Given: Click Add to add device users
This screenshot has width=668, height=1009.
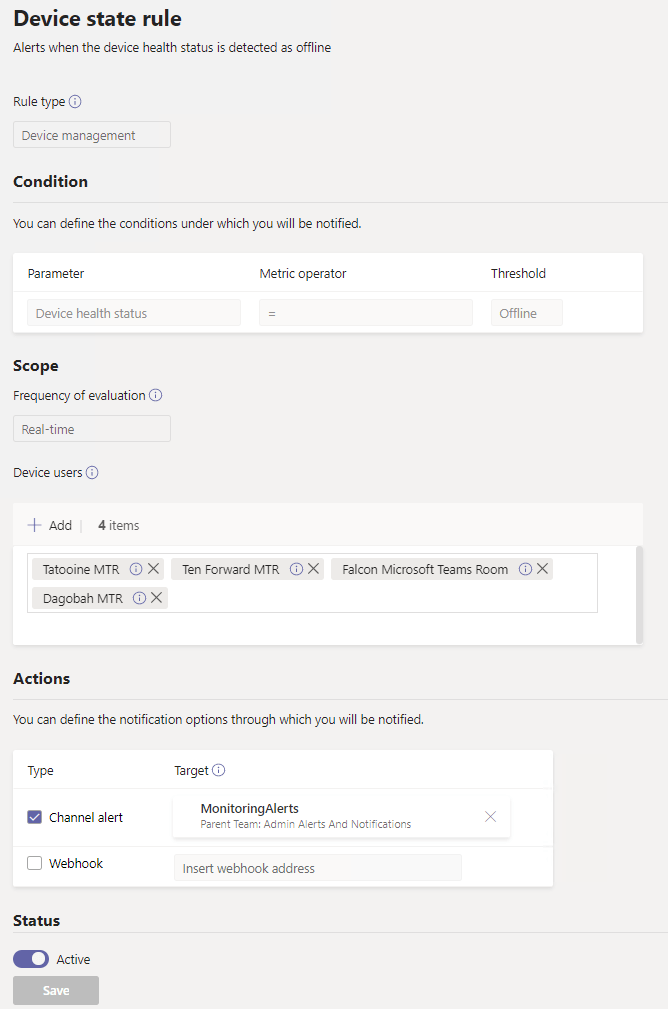Looking at the screenshot, I should pyautogui.click(x=50, y=525).
